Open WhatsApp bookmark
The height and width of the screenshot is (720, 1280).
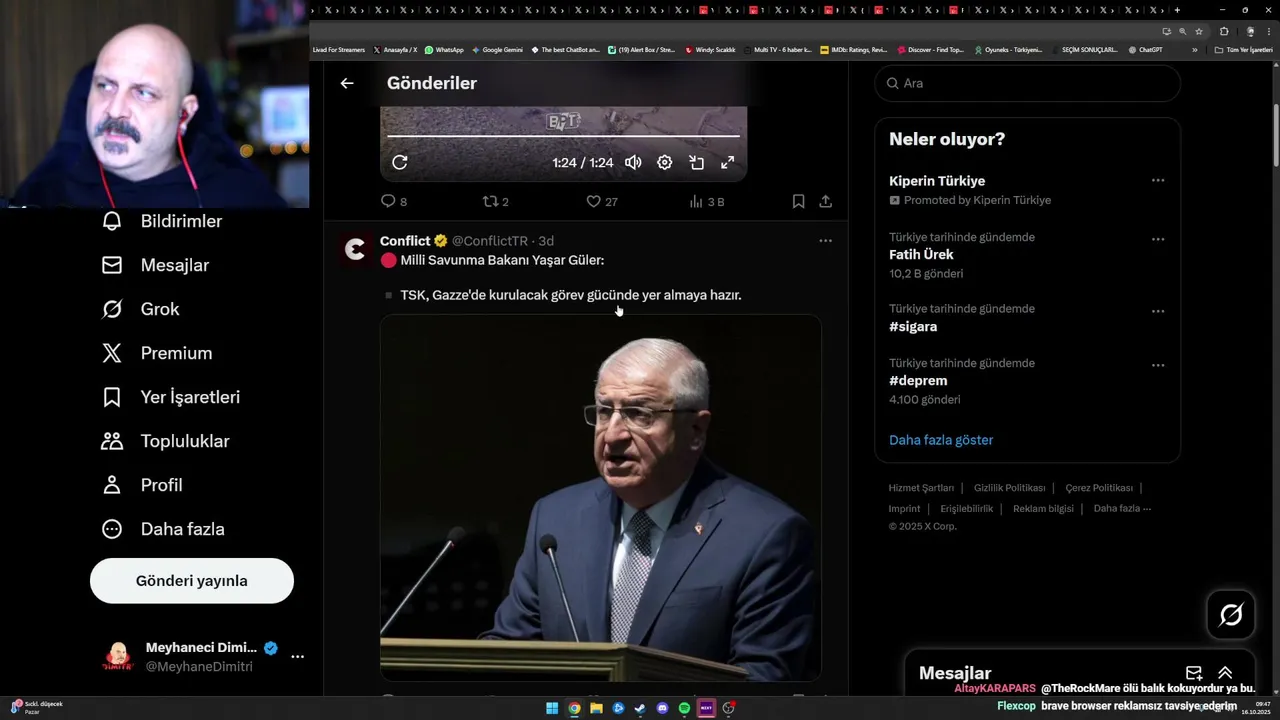[444, 49]
